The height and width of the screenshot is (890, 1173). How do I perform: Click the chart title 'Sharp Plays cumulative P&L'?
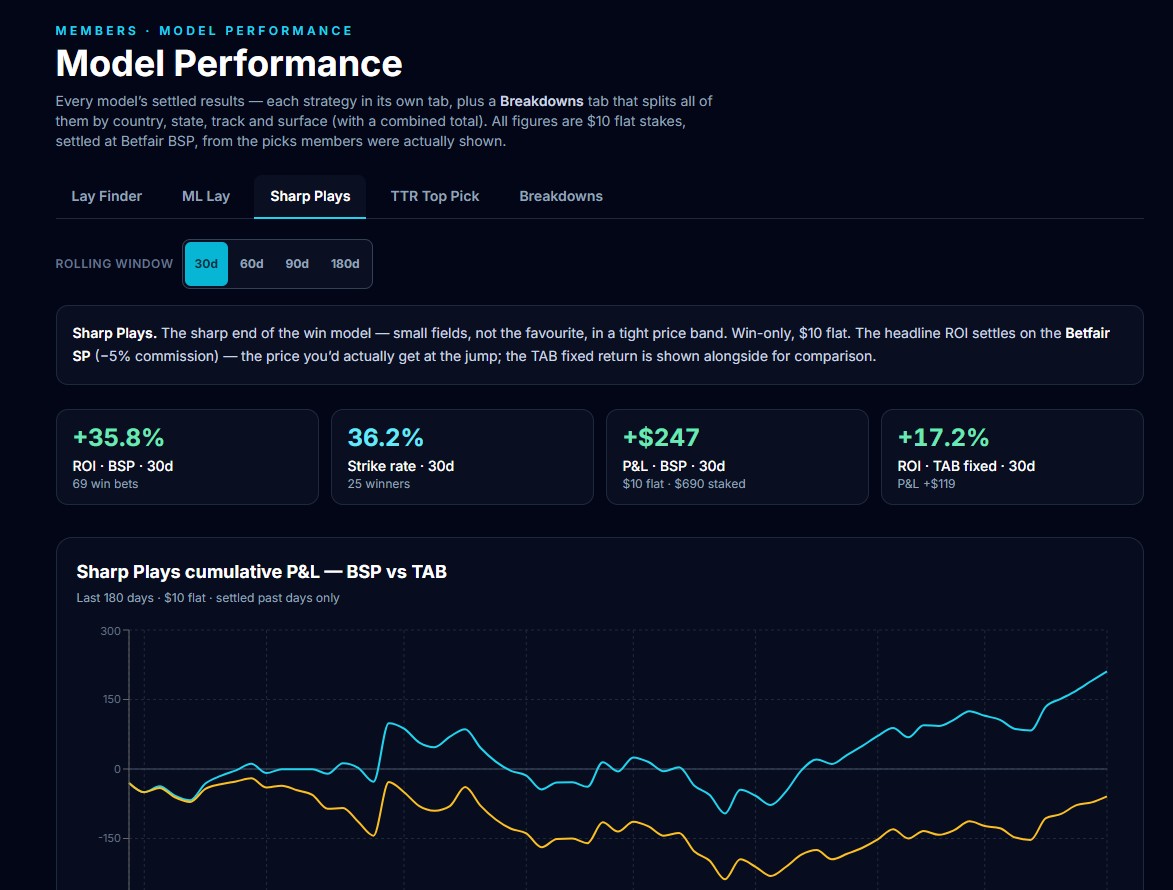point(262,572)
